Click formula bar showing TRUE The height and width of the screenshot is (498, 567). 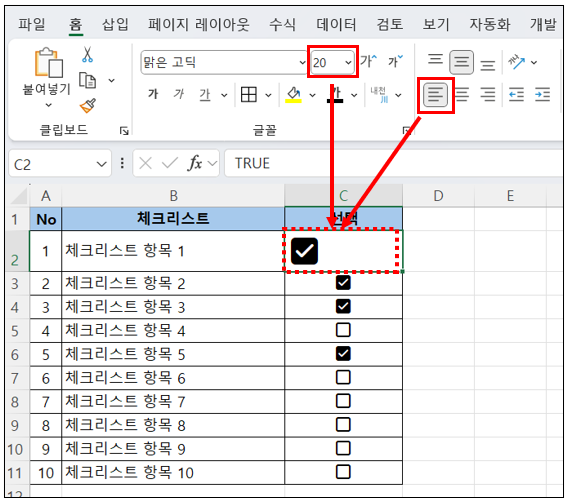(393, 163)
